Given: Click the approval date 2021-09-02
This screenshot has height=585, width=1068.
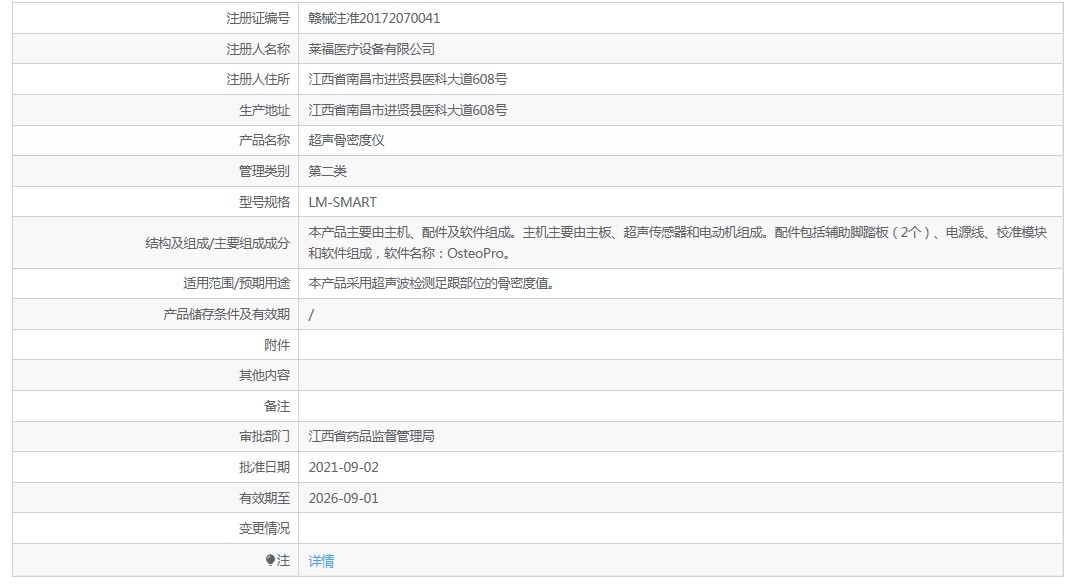Looking at the screenshot, I should click(x=343, y=467).
